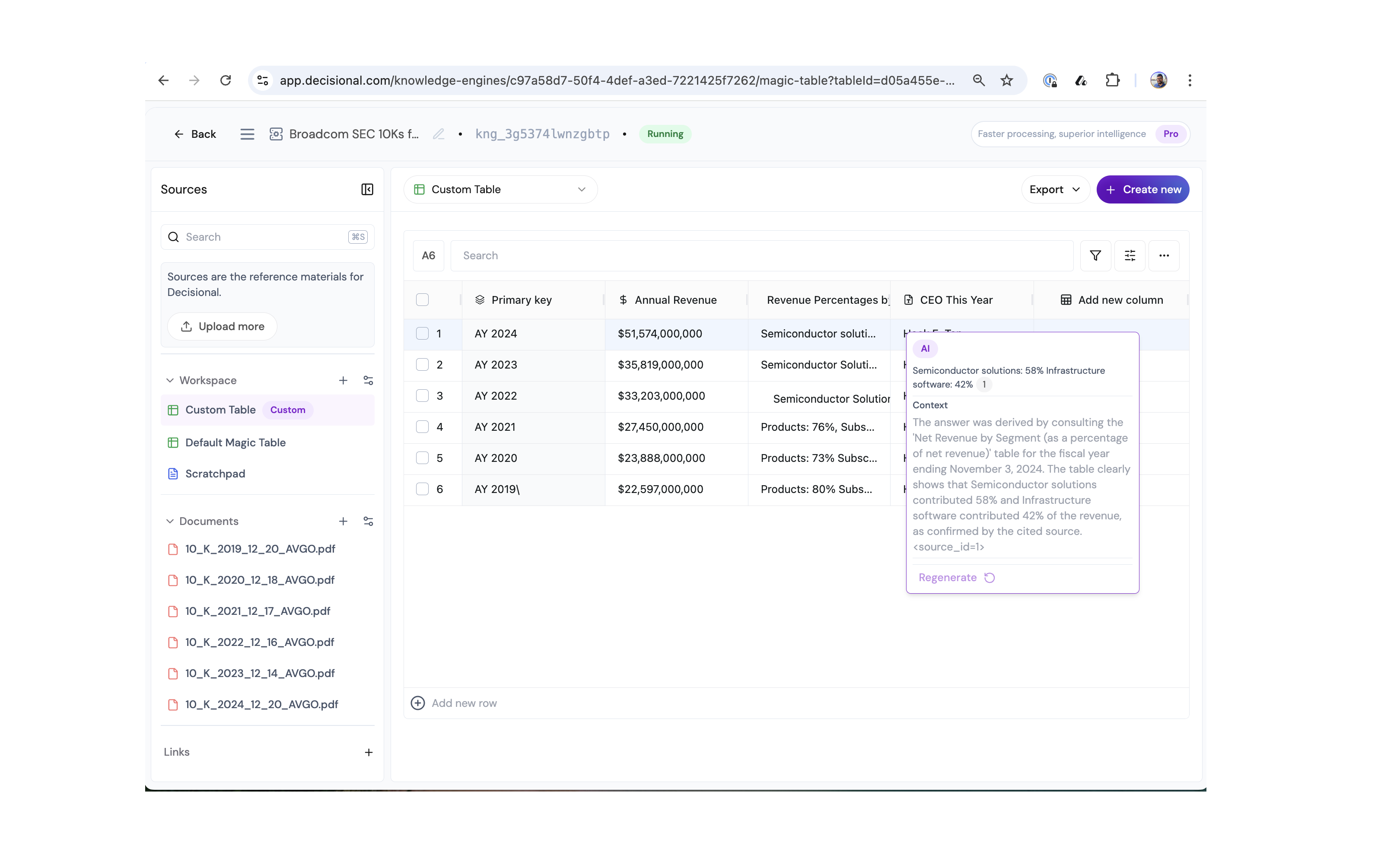Click the table Search field

(x=761, y=256)
